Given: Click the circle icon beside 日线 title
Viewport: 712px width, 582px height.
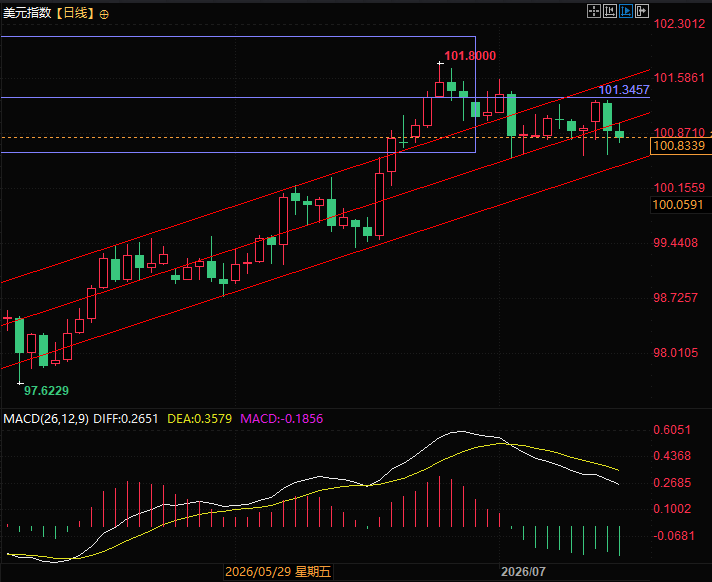Looking at the screenshot, I should point(104,15).
